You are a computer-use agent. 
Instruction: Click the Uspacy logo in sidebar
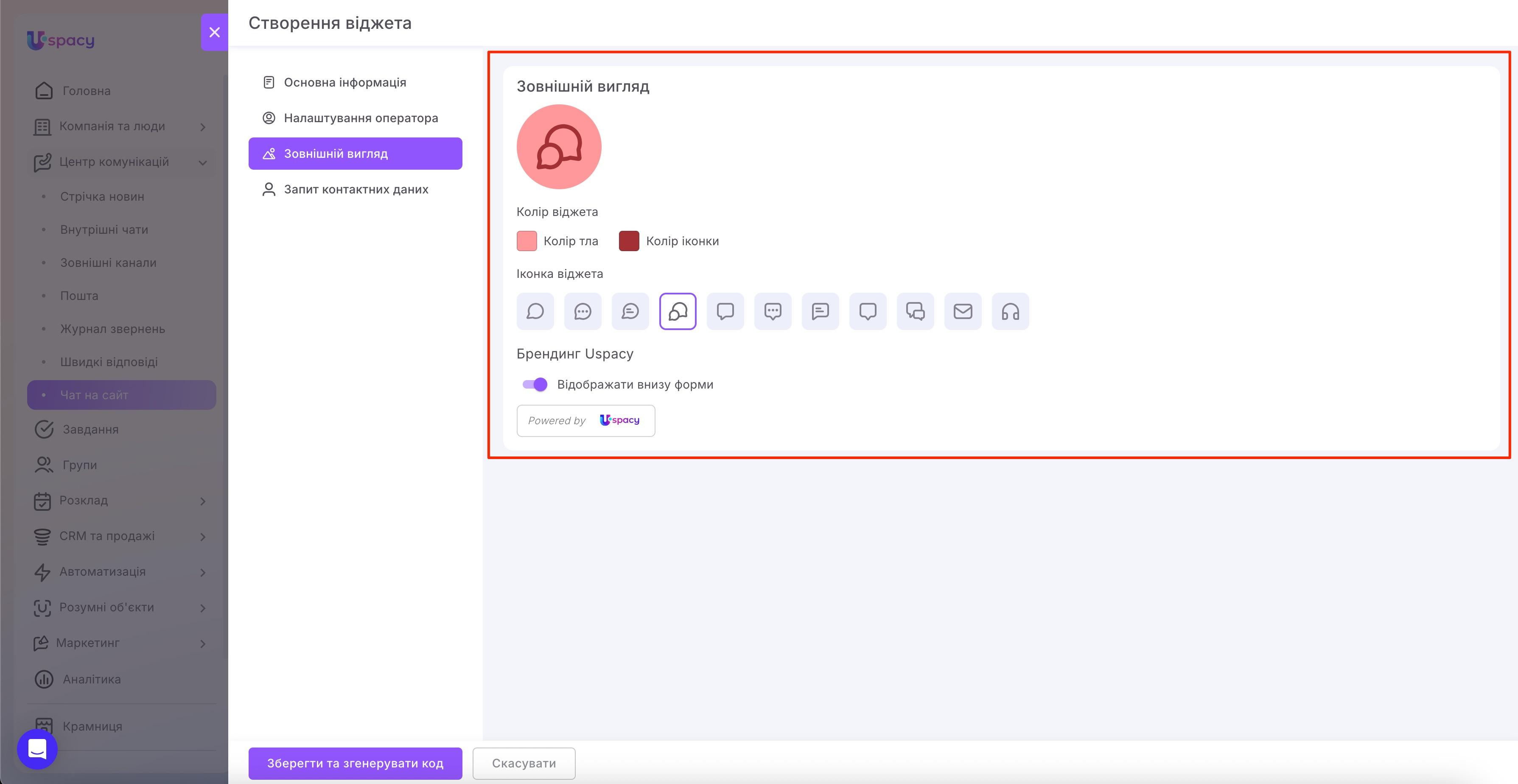(61, 40)
